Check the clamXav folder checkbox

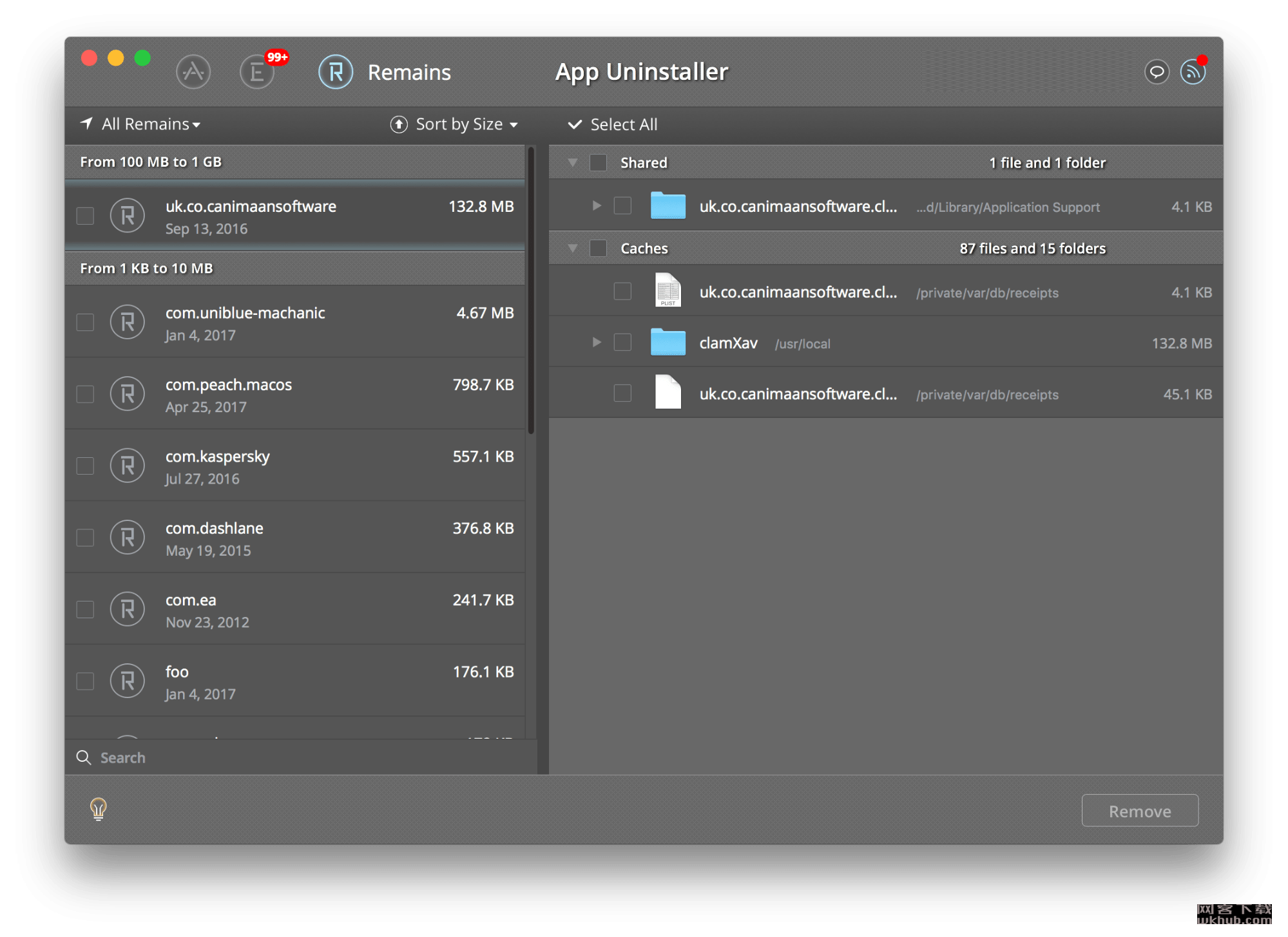(622, 342)
